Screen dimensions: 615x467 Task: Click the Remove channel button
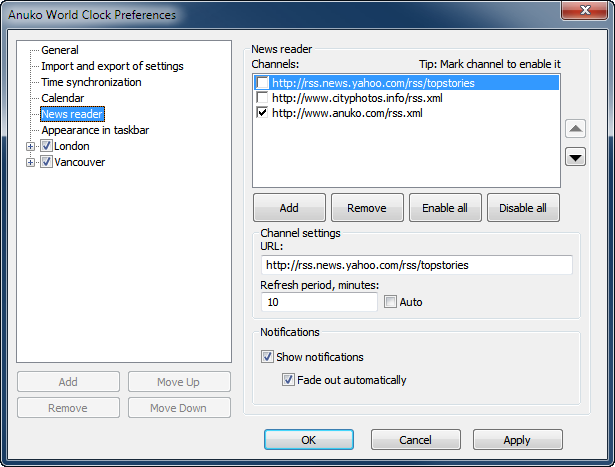point(367,208)
